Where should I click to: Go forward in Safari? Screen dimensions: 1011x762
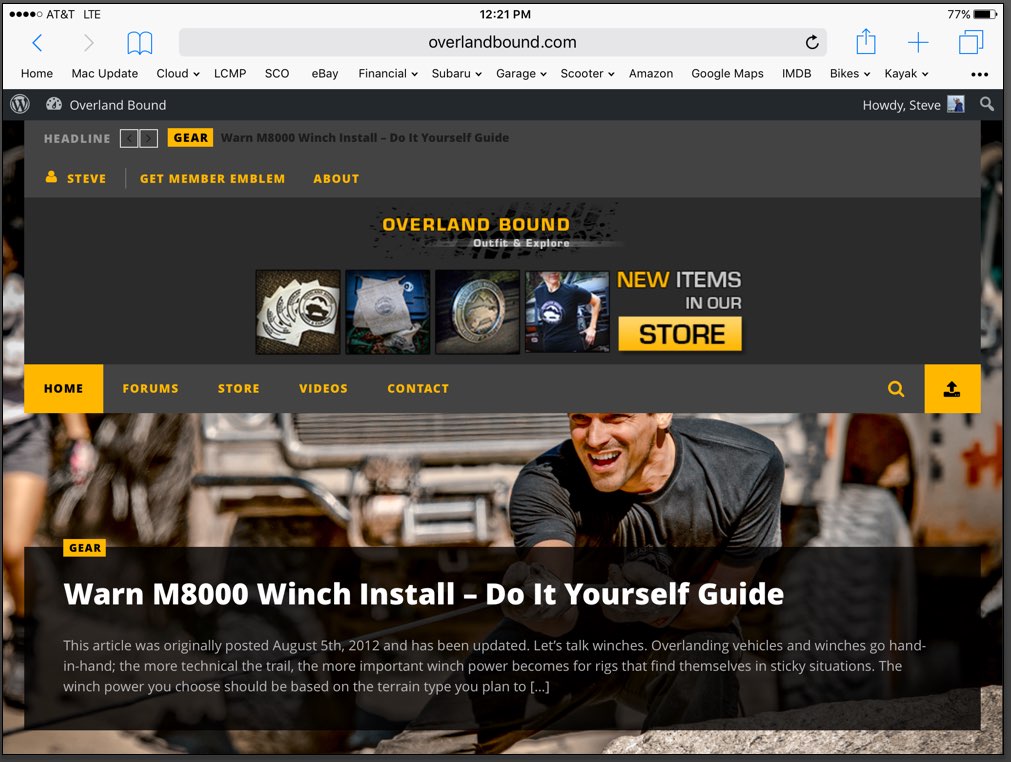[x=89, y=43]
